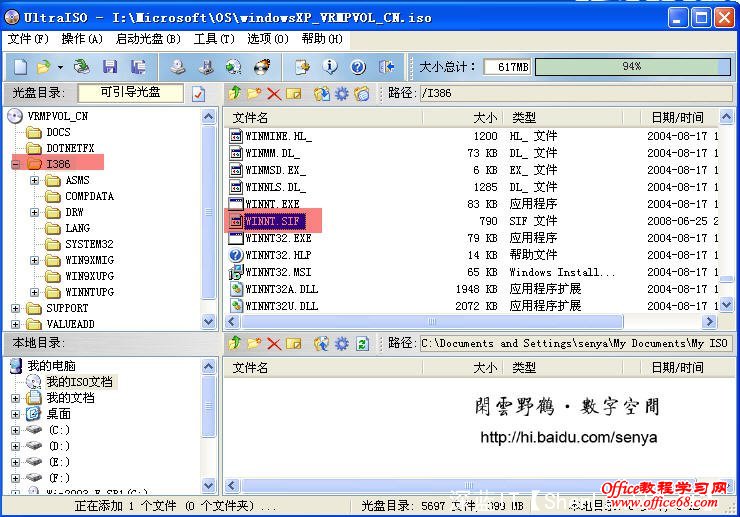Open the 工具(T) menu
Viewport: 740px width, 517px height.
pos(214,39)
